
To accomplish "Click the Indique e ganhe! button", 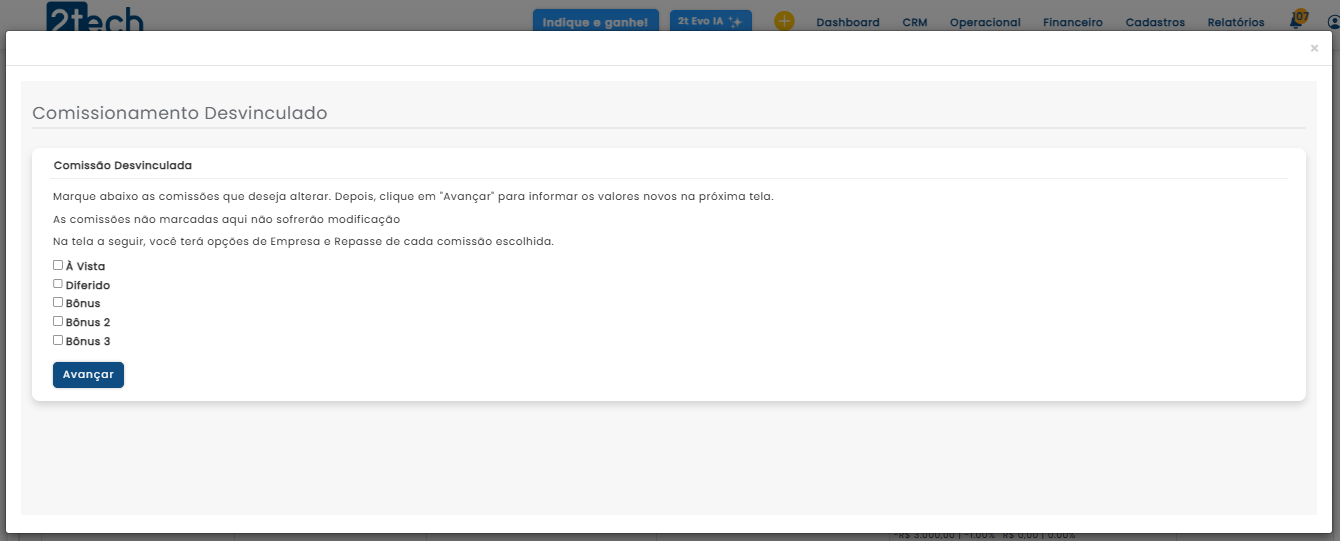I will point(595,22).
